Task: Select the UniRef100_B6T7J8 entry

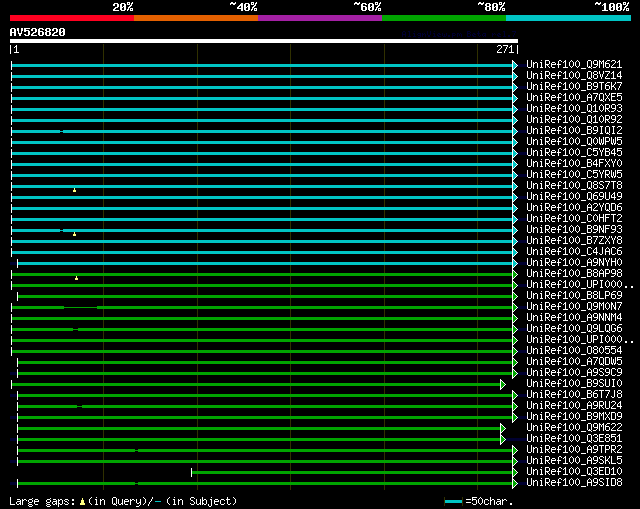Action: pyautogui.click(x=574, y=395)
